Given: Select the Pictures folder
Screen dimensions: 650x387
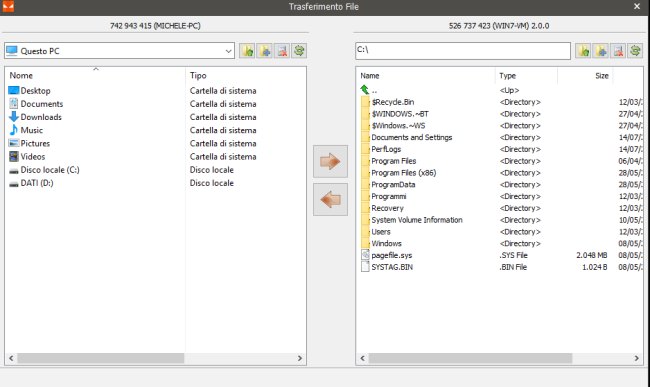Looking at the screenshot, I should (x=35, y=143).
